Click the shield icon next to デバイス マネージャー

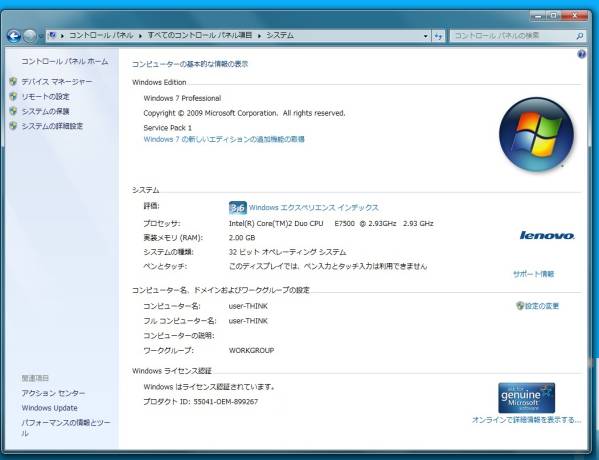(x=13, y=81)
